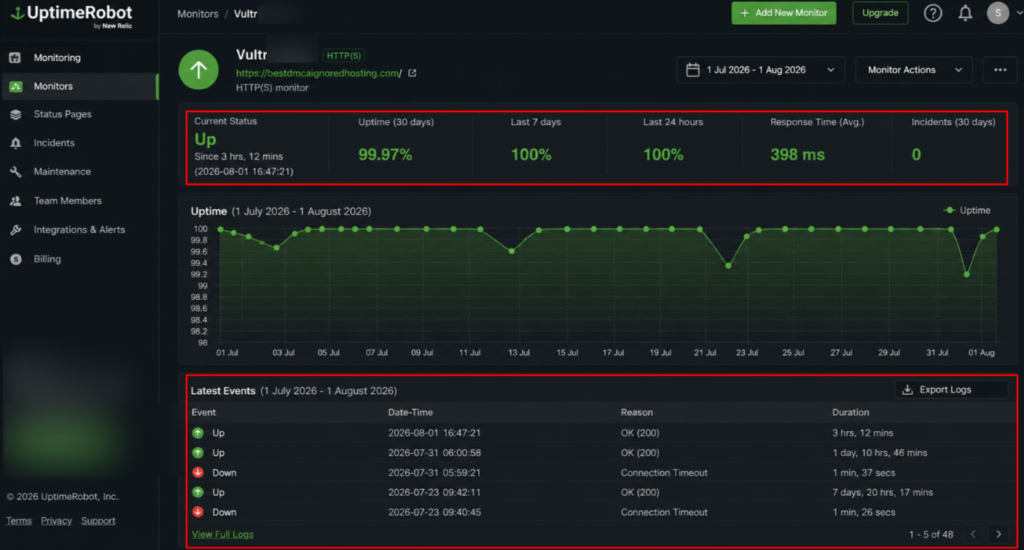Select the Billing coin icon in sidebar
1024x550 pixels.
coord(16,259)
